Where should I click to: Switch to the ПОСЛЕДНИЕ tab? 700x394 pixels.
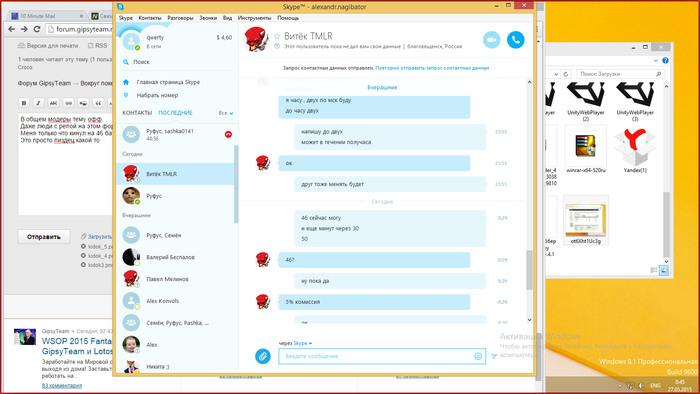(x=175, y=113)
